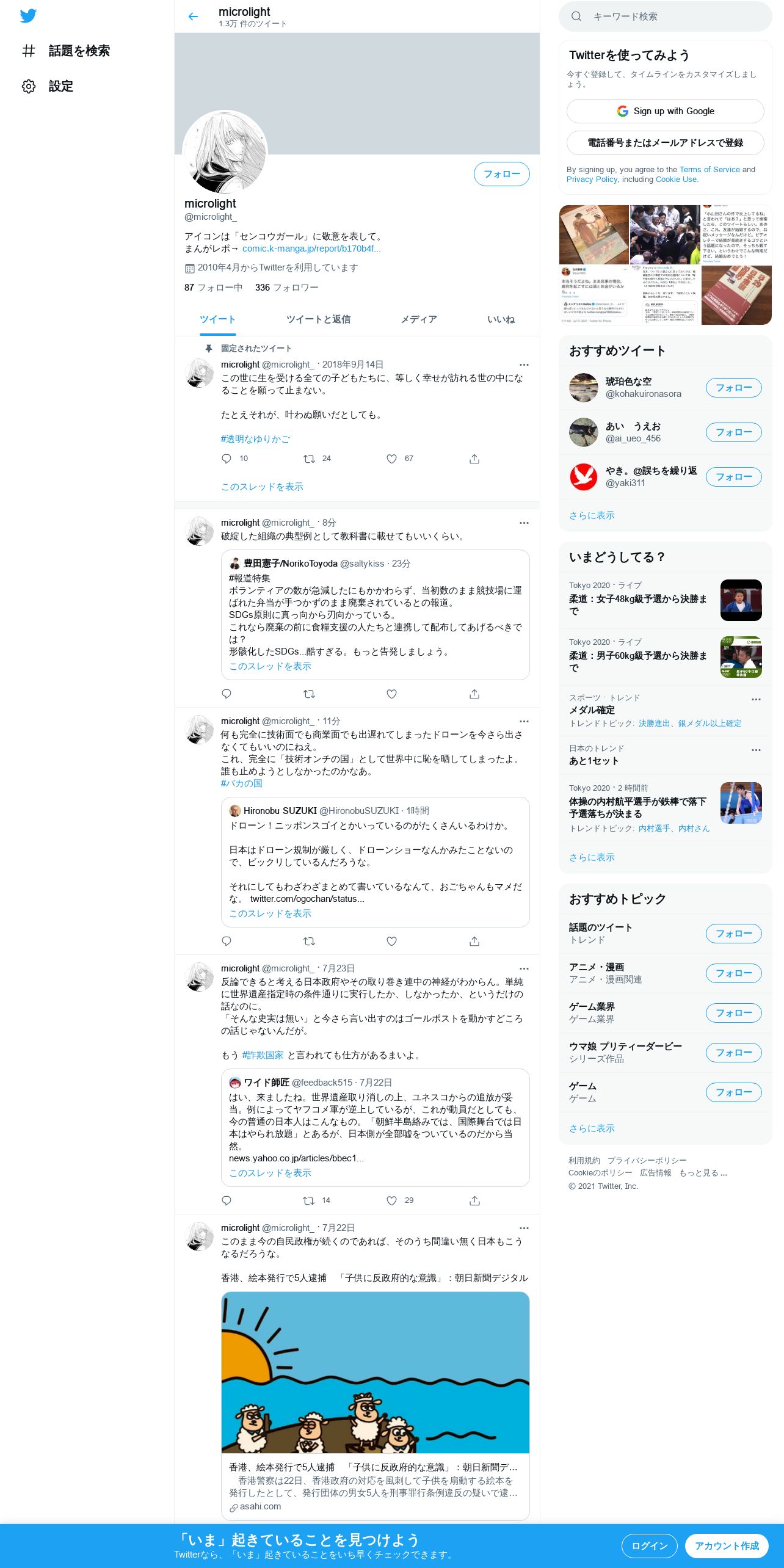Share the pinned tweet
Viewport: 784px width, 1568px height.
tap(474, 459)
